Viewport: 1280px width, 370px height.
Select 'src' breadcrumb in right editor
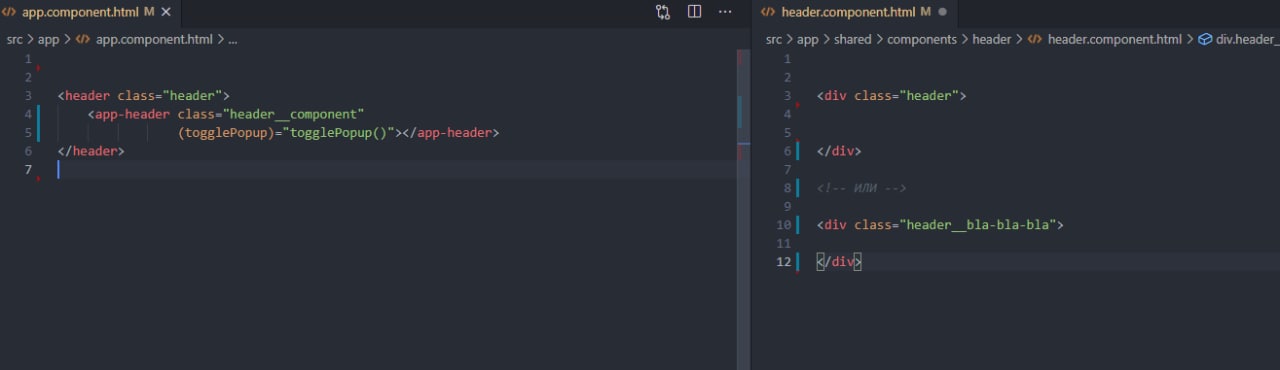tap(774, 40)
